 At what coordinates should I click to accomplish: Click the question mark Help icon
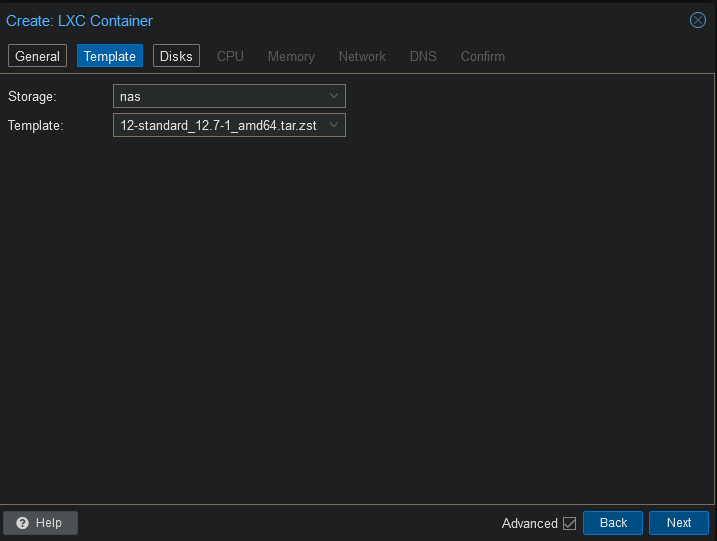pos(22,523)
